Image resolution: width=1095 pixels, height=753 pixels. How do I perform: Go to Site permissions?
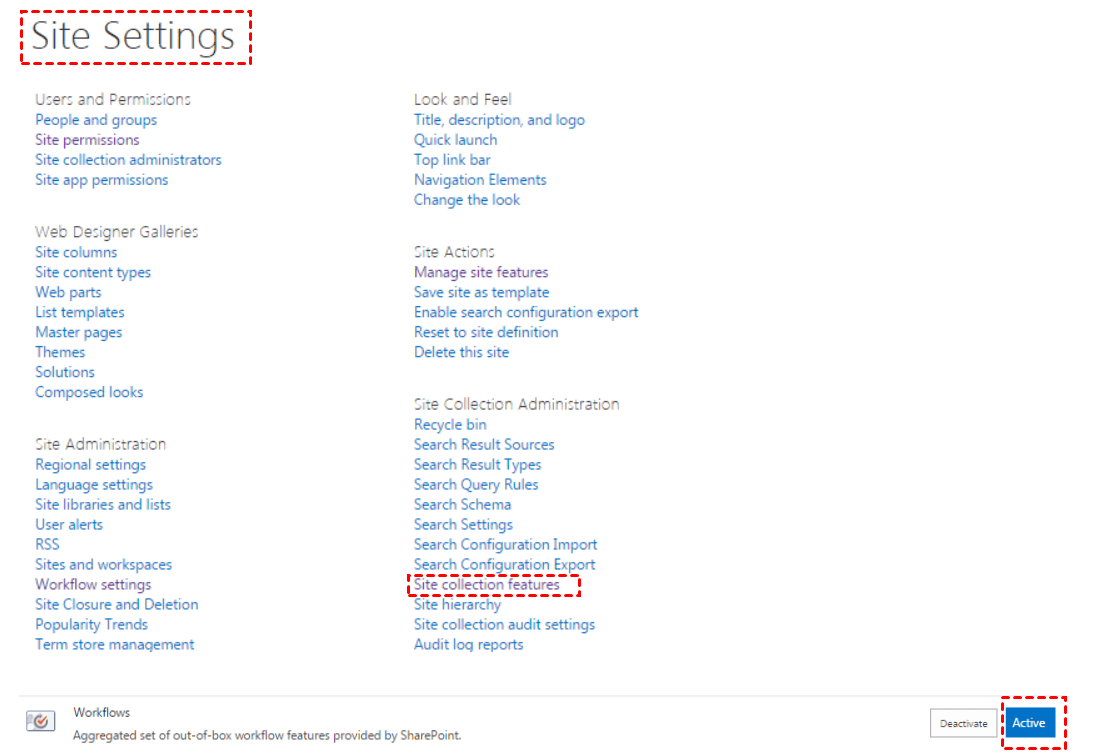coord(87,140)
